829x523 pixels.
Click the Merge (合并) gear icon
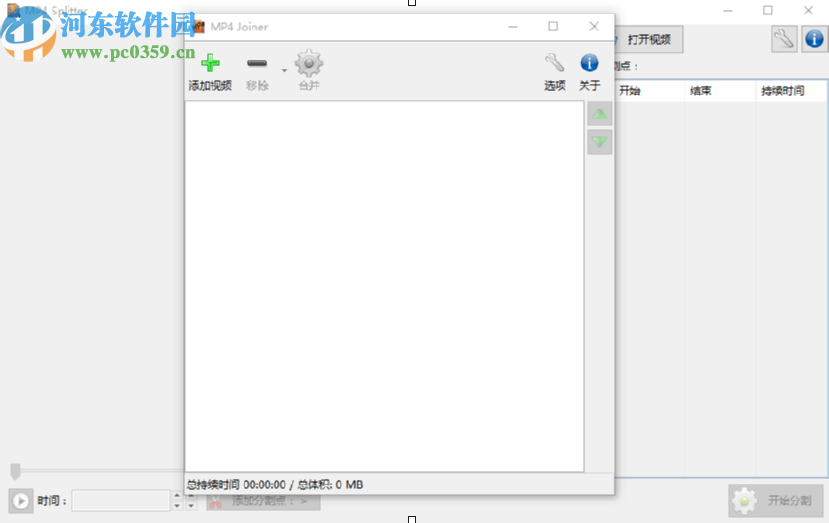[x=309, y=63]
